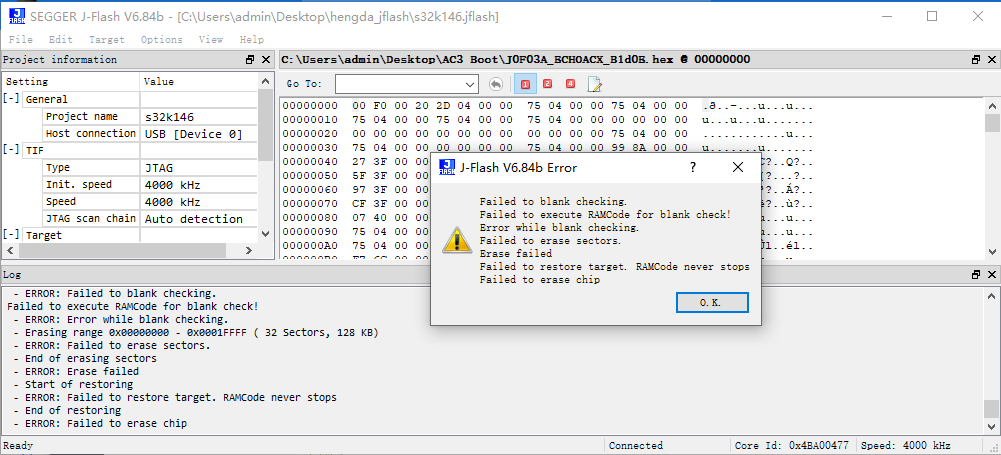Click the Host connection setting row
This screenshot has width=1001, height=455.
[x=91, y=134]
